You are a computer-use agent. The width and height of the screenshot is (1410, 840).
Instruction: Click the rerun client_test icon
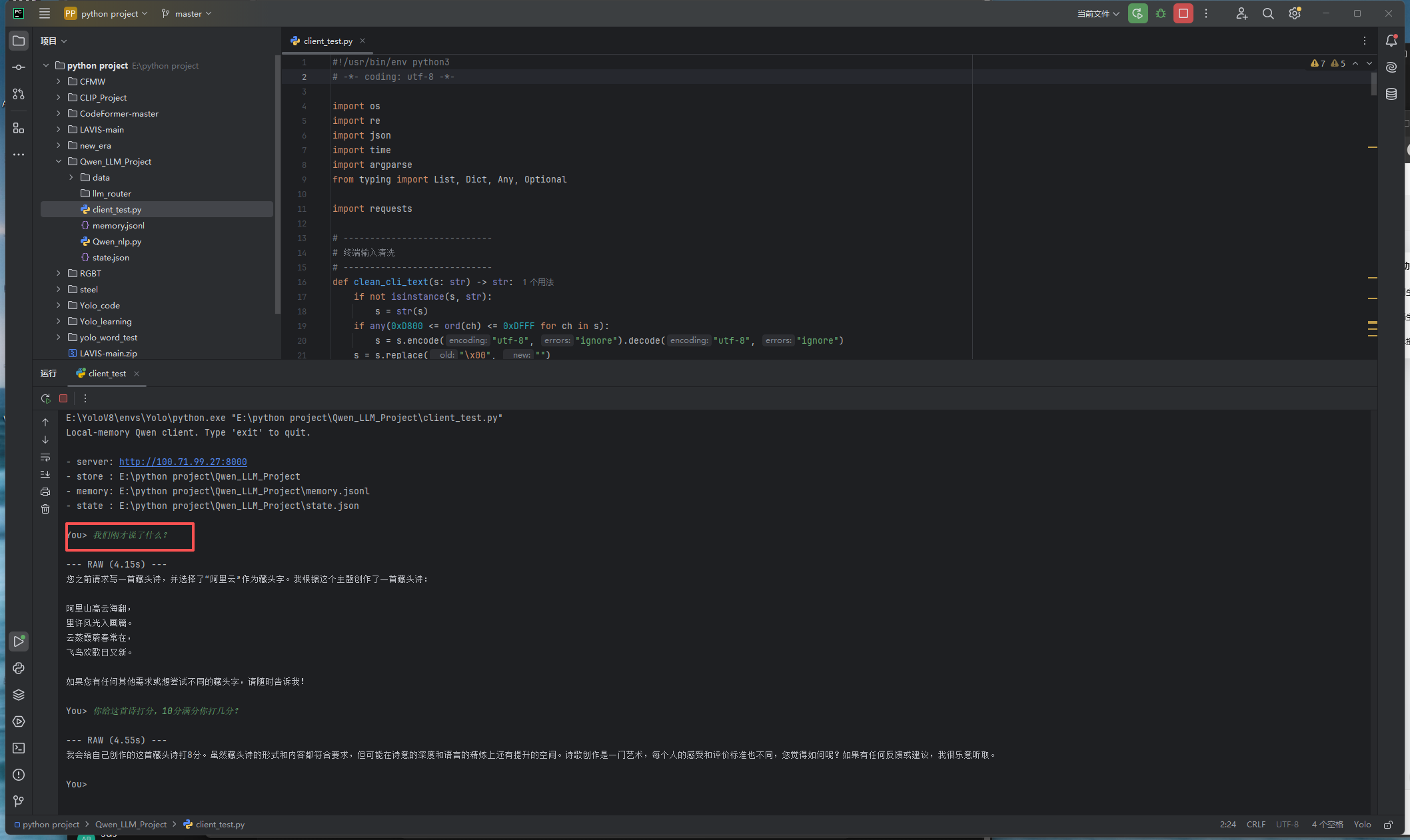tap(45, 398)
